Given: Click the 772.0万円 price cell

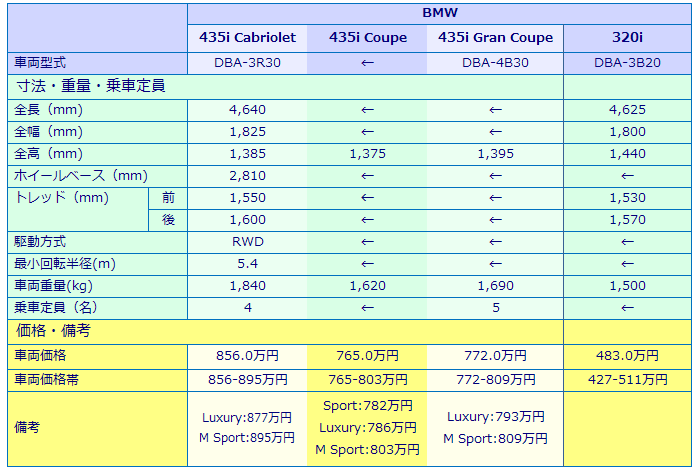Looking at the screenshot, I should tap(495, 356).
